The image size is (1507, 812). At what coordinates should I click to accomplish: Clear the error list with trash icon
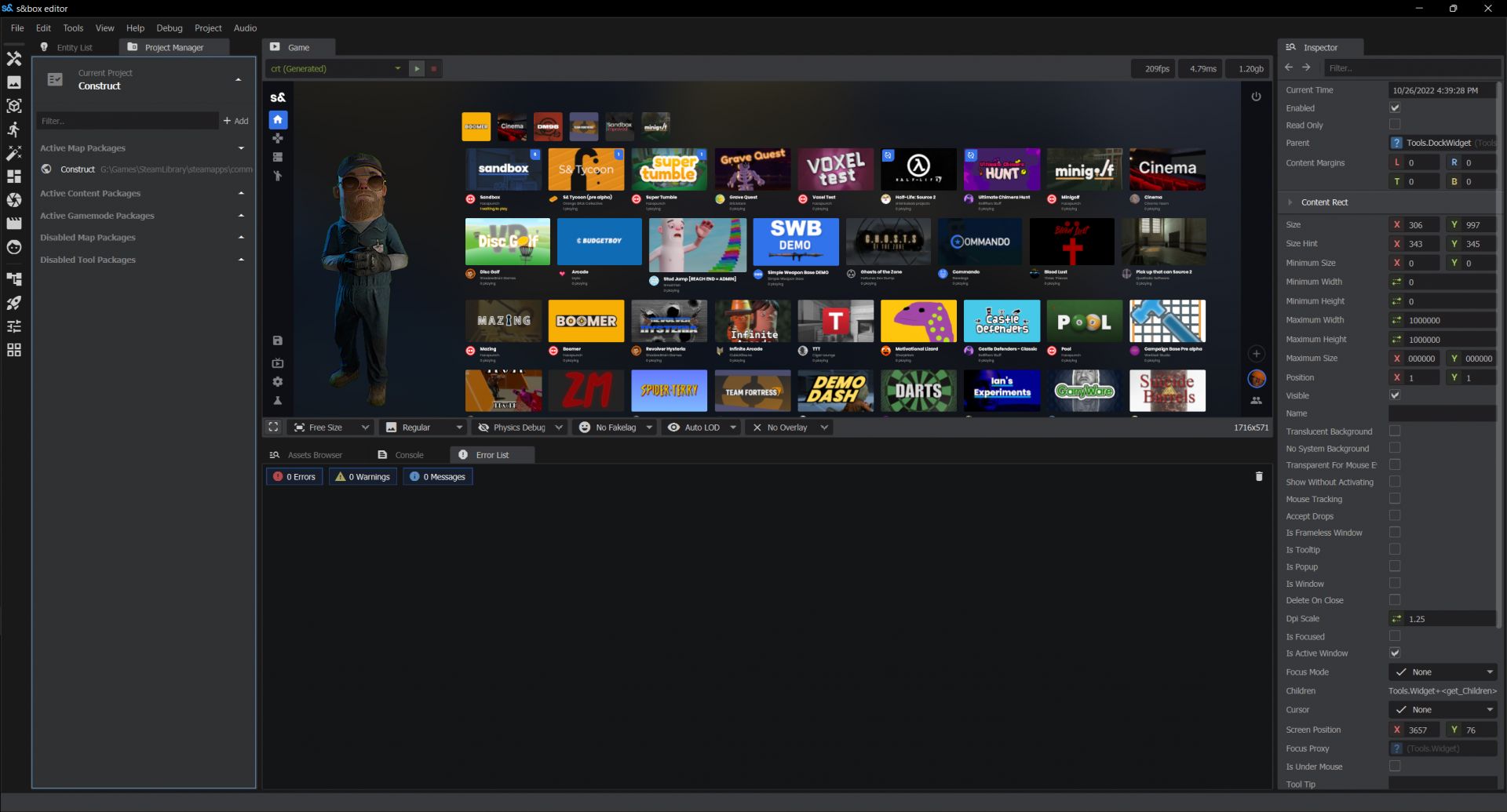click(x=1259, y=476)
